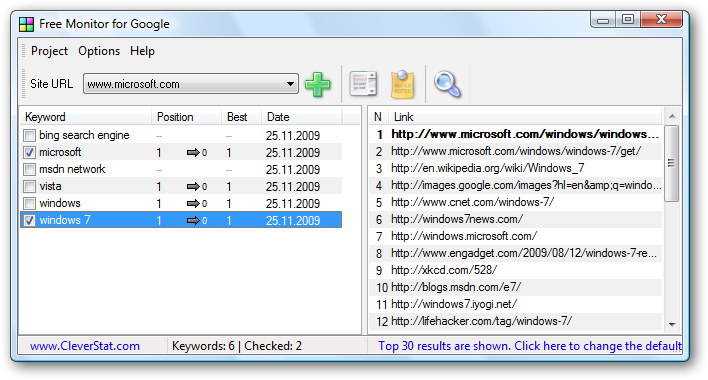Viewport: 708px width, 380px height.
Task: Check the bing search engine checkbox
Action: (30, 135)
